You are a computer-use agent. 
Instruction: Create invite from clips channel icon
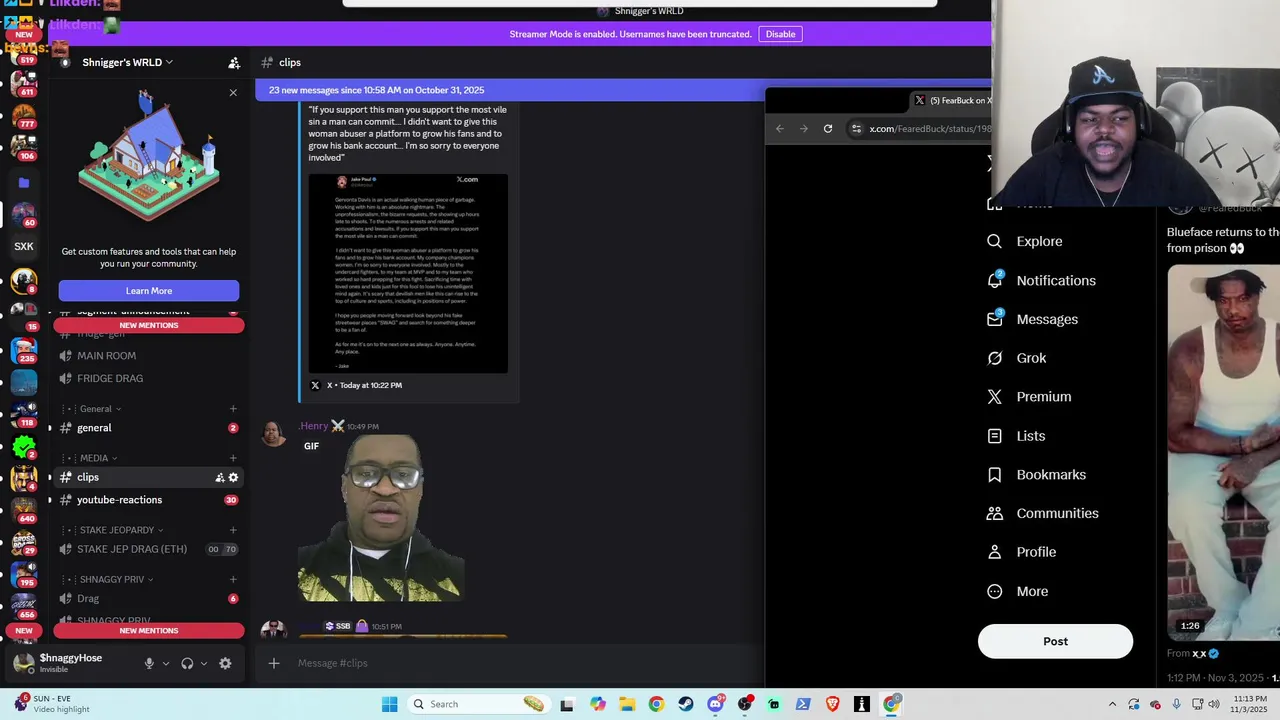(220, 478)
